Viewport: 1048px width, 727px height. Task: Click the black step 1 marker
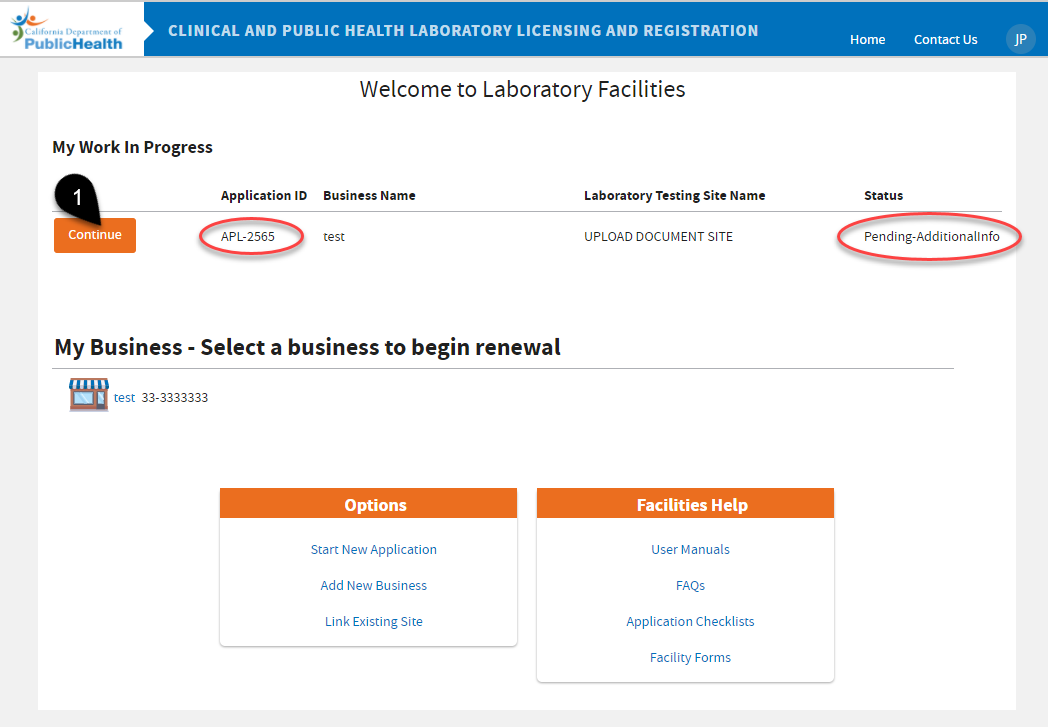pyautogui.click(x=78, y=196)
